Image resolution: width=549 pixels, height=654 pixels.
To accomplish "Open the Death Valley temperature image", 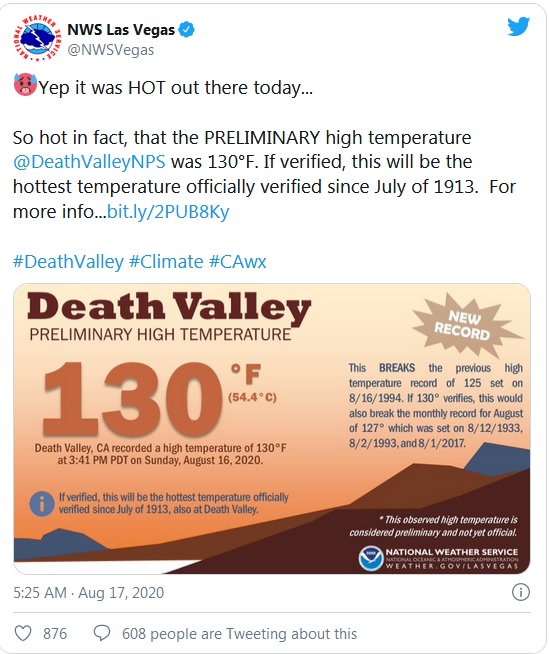I will 272,429.
